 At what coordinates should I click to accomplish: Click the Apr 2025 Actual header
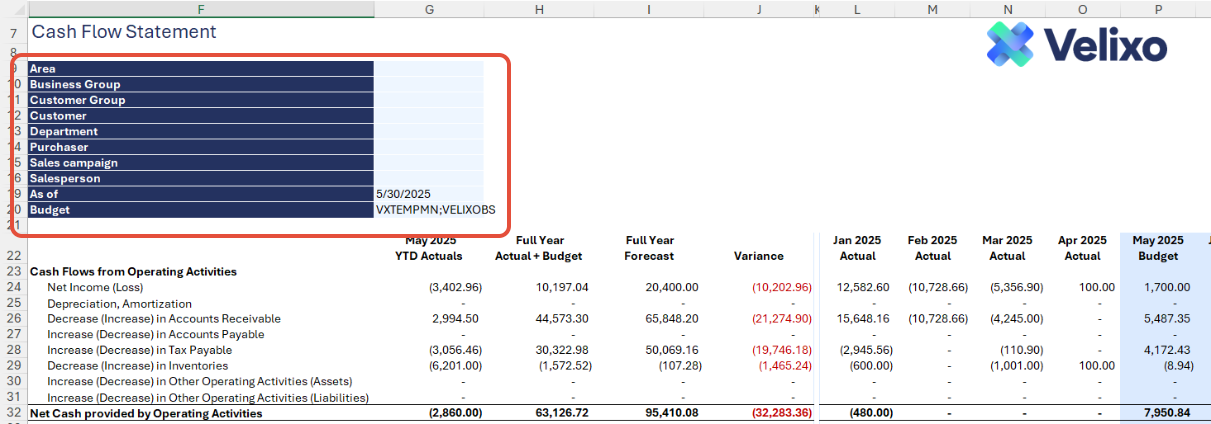tap(1082, 248)
